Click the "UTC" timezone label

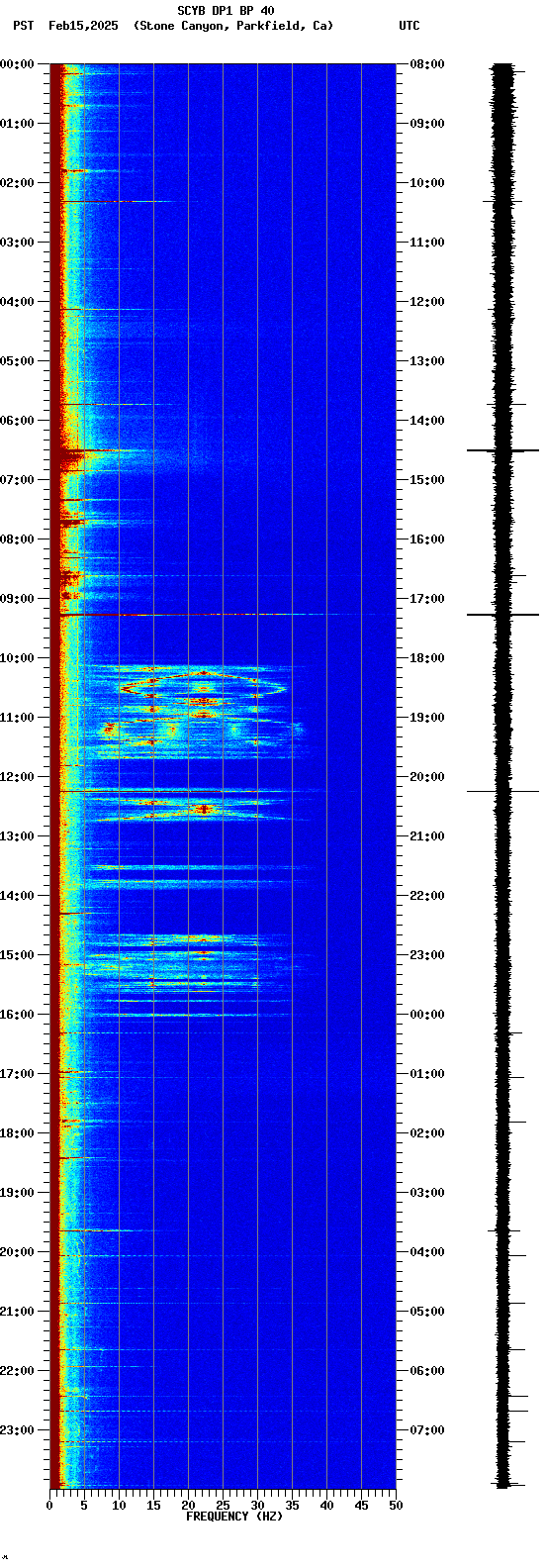(x=409, y=26)
